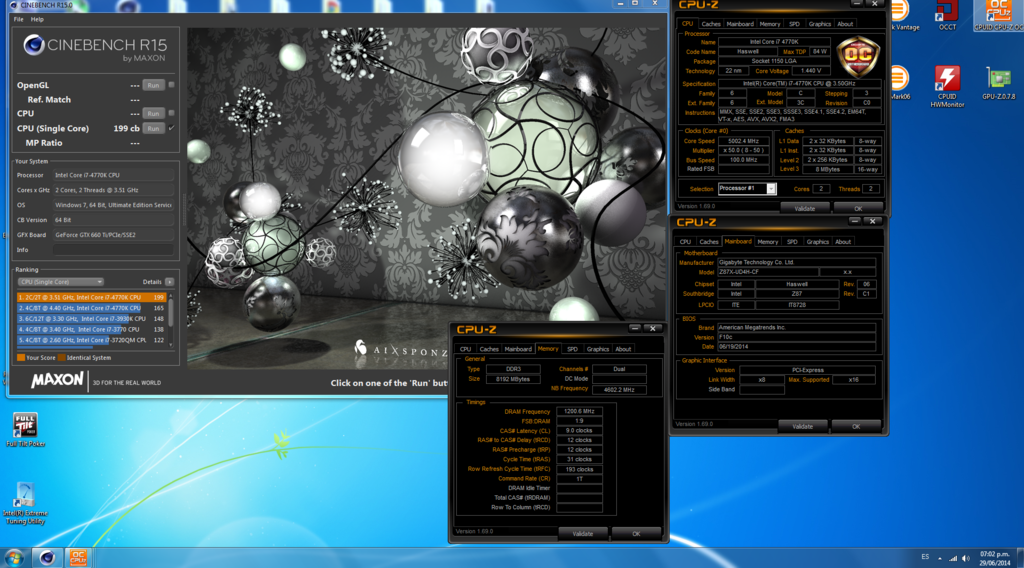Click the Ranking Details arrow button
The image size is (1024, 568).
tap(169, 282)
